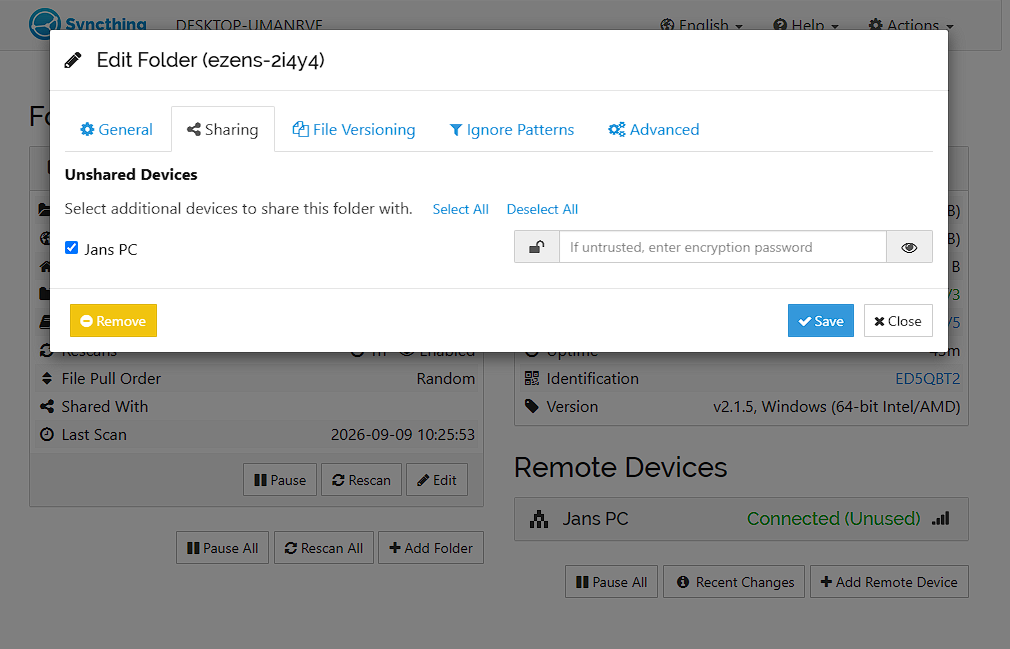Open the General tab
The height and width of the screenshot is (649, 1010).
[117, 129]
